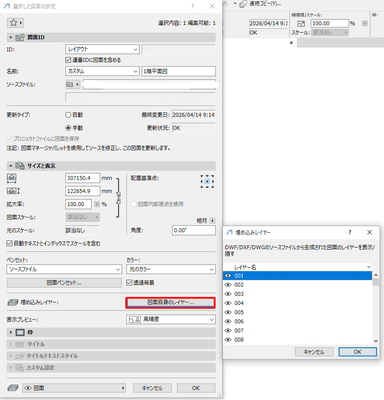
Task: Click the source file folder icon
Action: (x=70, y=84)
